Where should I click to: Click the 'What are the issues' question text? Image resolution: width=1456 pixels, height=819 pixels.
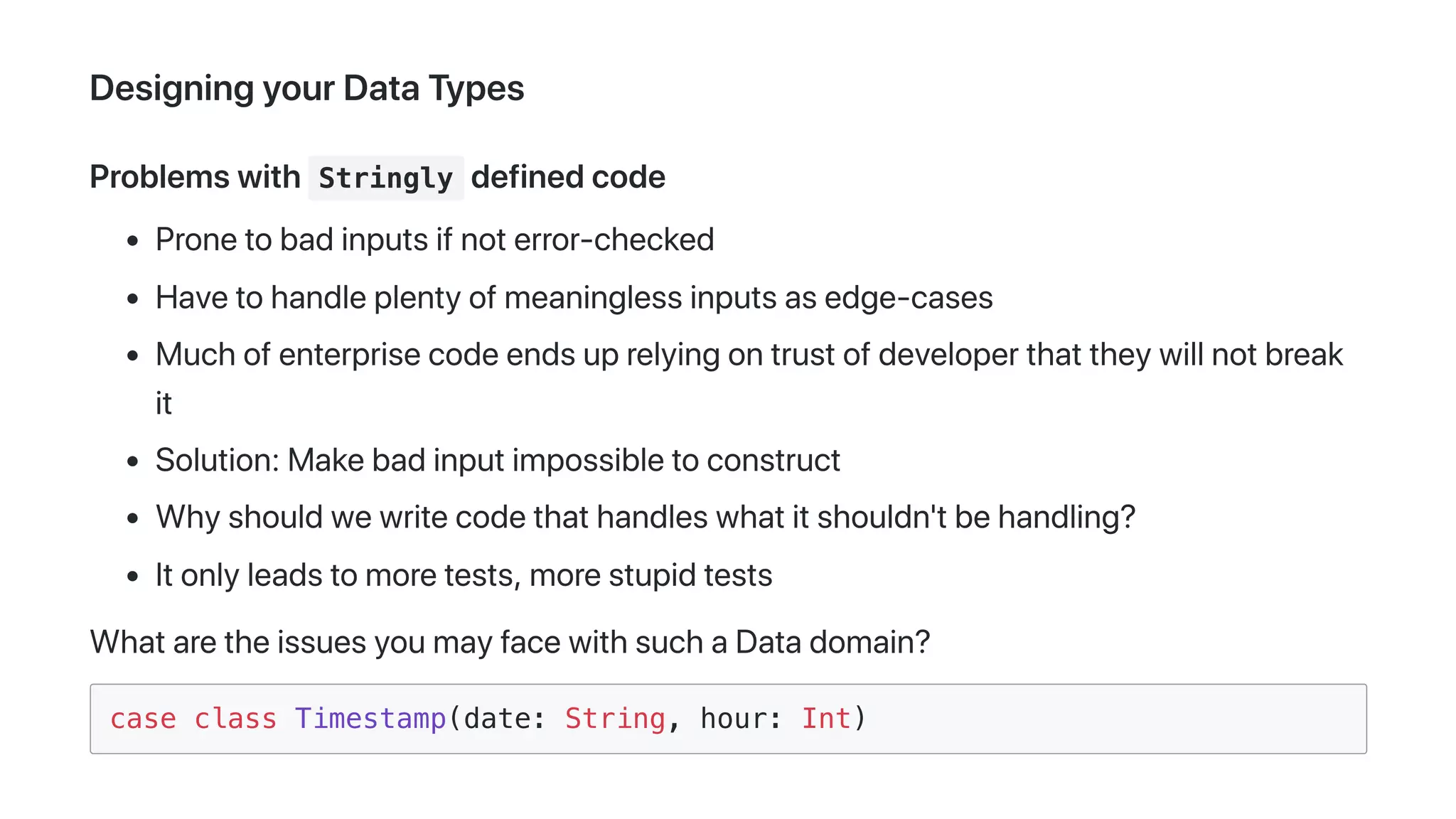click(510, 642)
